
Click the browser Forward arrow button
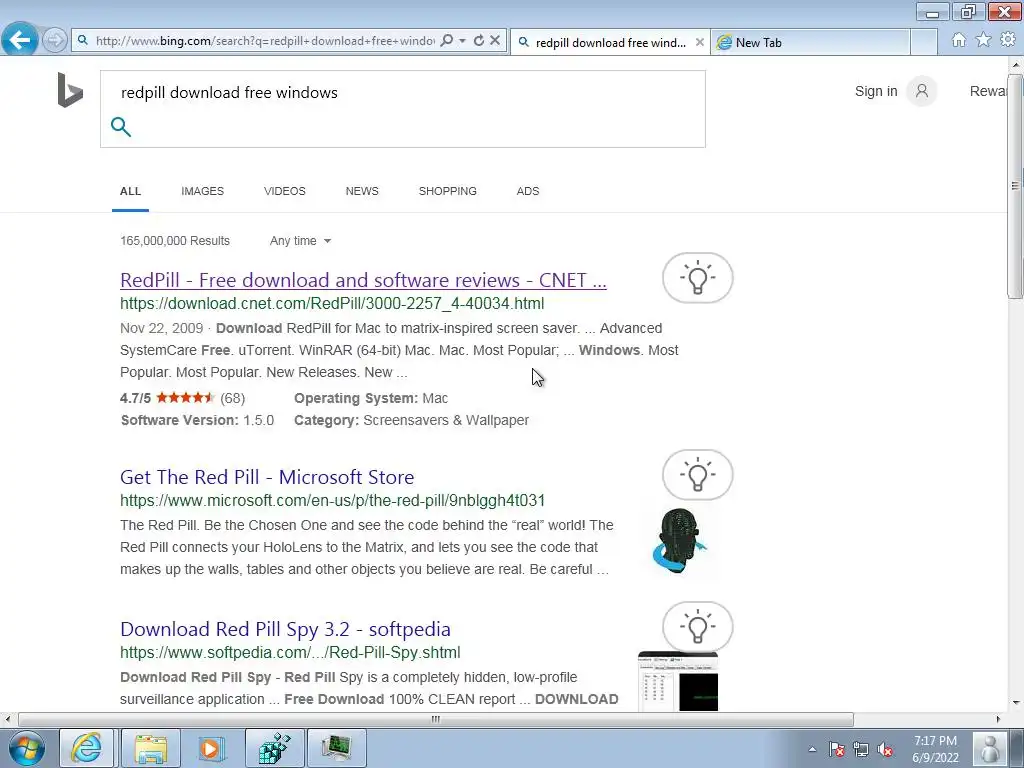click(x=55, y=40)
